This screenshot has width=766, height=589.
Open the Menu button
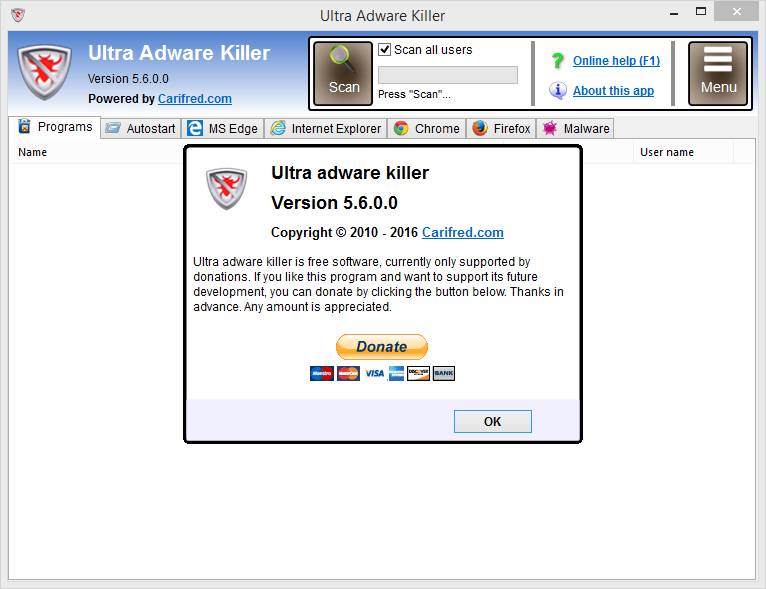tap(718, 73)
